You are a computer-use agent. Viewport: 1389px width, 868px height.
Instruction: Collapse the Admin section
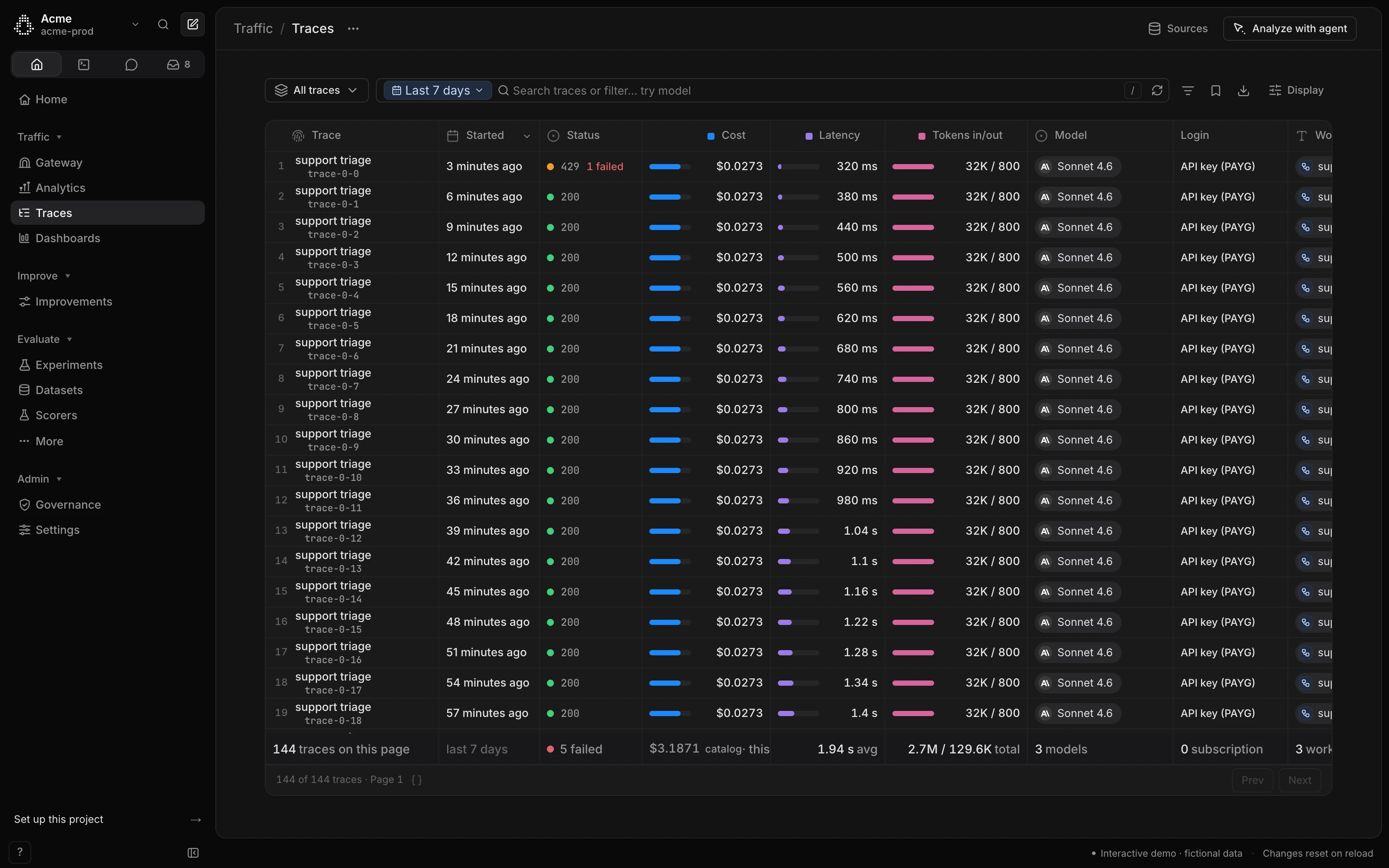click(x=39, y=479)
